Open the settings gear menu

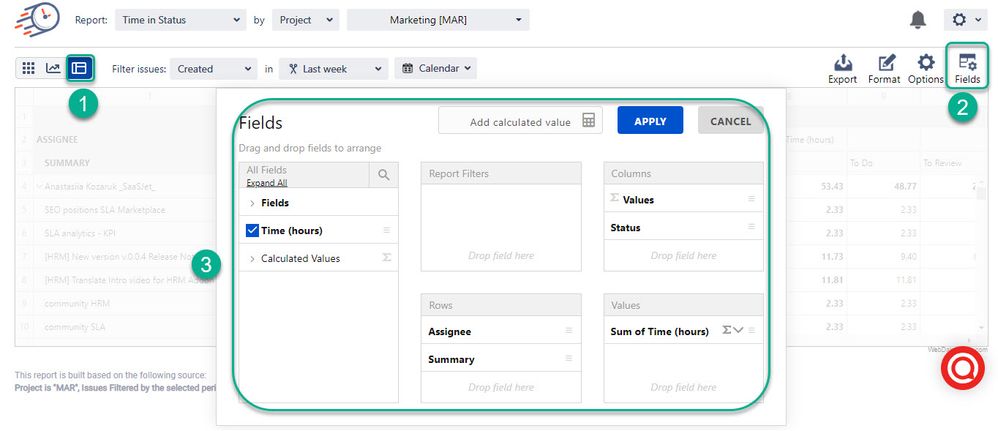tap(966, 20)
